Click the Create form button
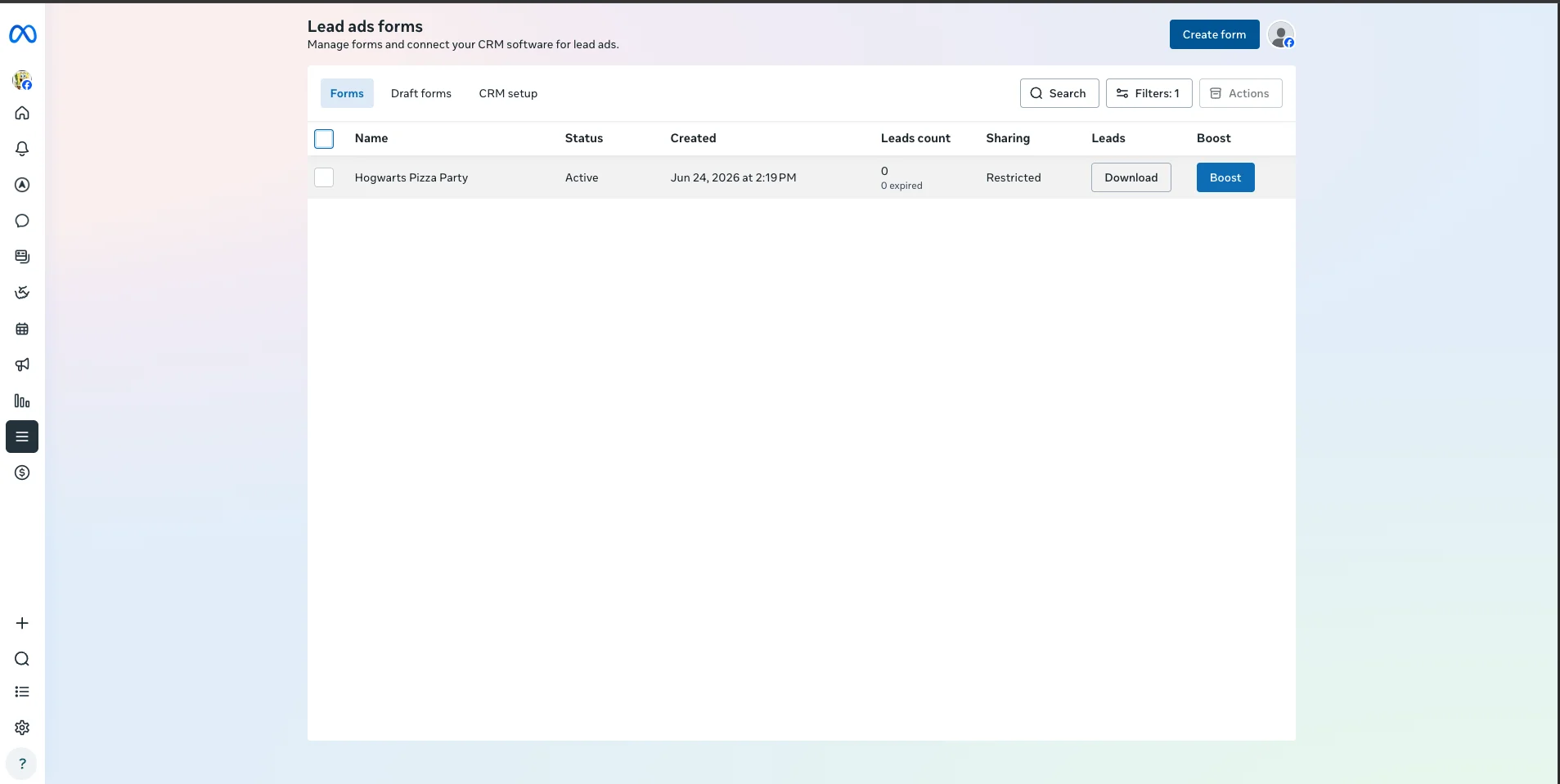 pos(1214,34)
